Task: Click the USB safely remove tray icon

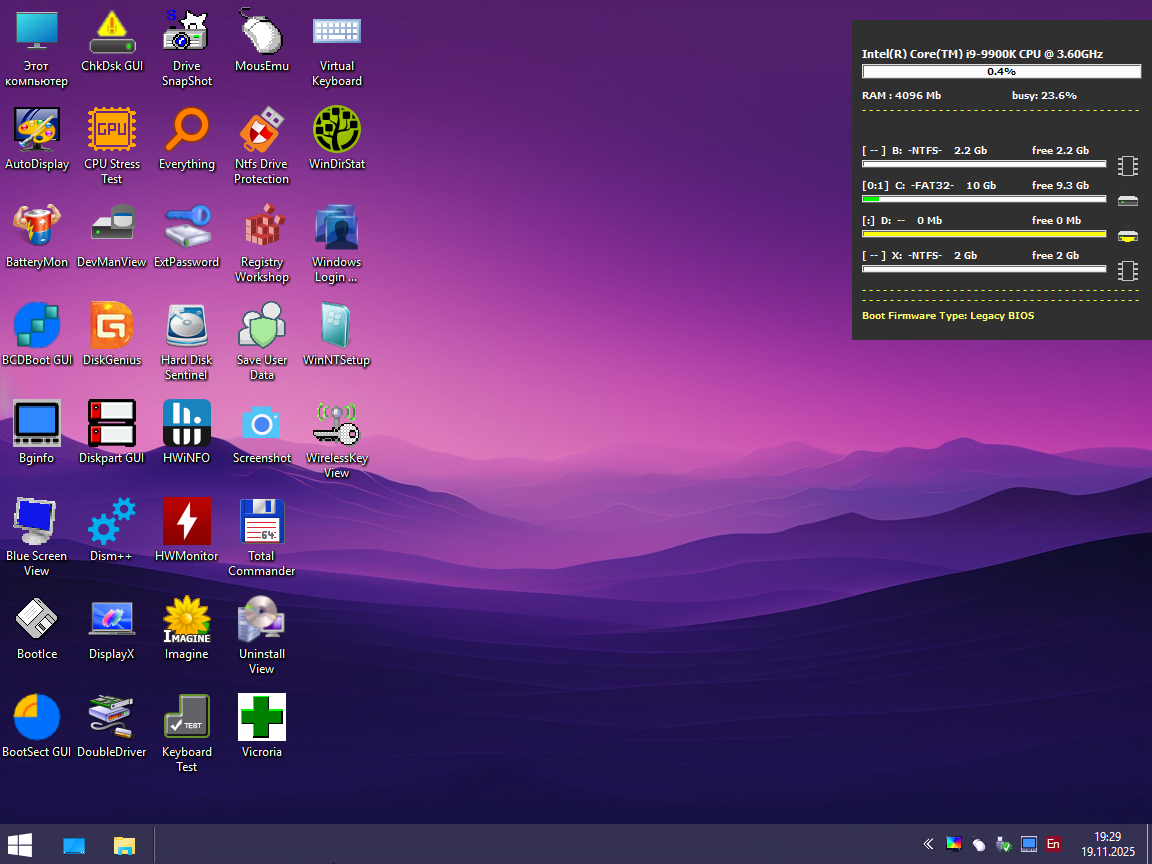Action: click(x=1003, y=844)
